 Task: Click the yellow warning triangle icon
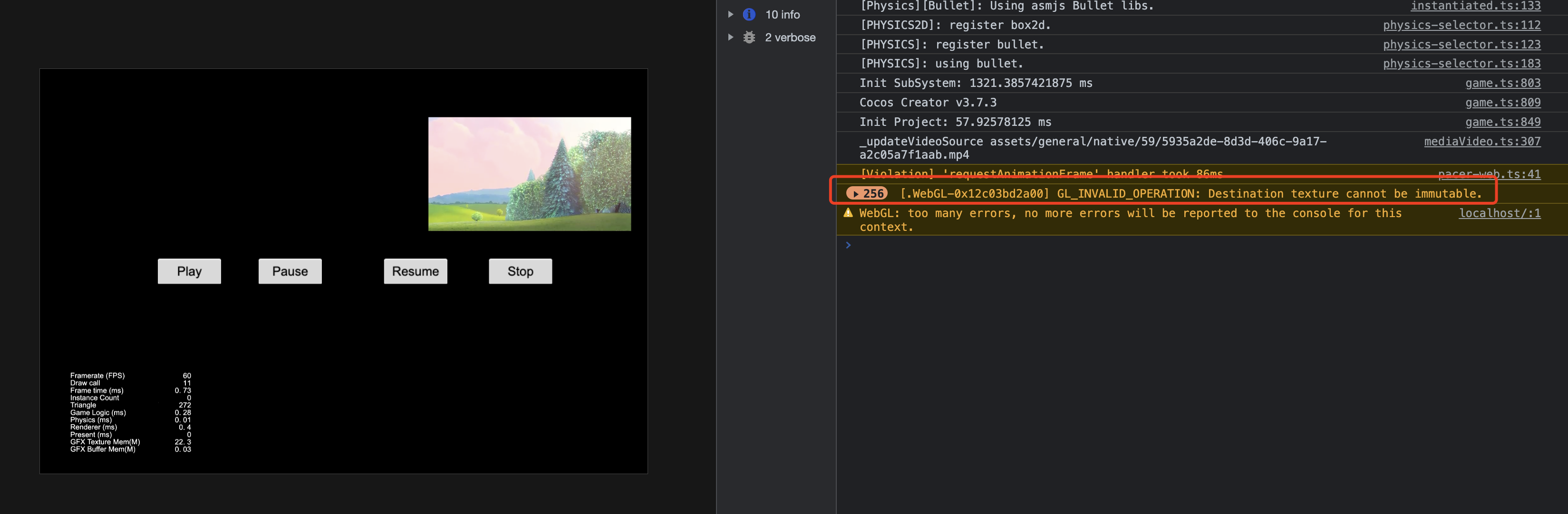(x=848, y=213)
